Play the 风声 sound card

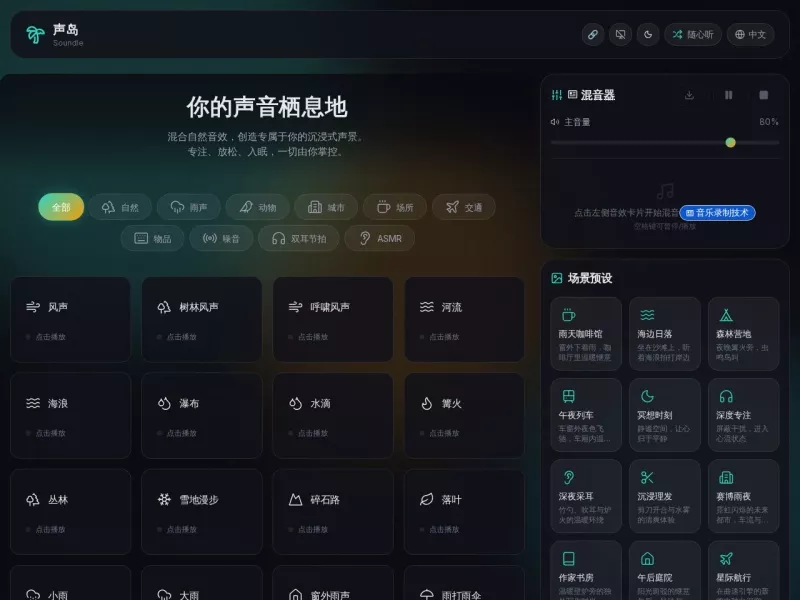point(70,320)
